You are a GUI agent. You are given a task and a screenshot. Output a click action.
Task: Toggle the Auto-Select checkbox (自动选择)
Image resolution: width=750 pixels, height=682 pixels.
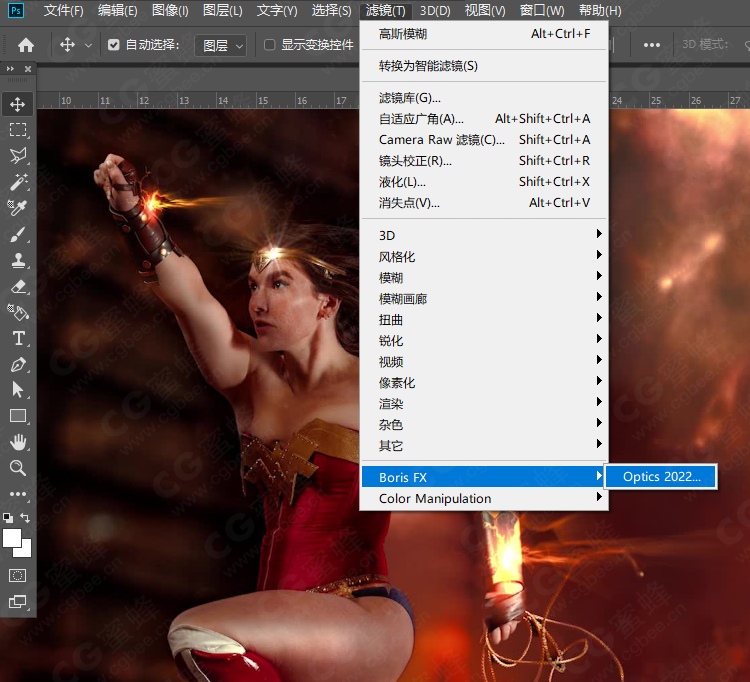[x=113, y=45]
